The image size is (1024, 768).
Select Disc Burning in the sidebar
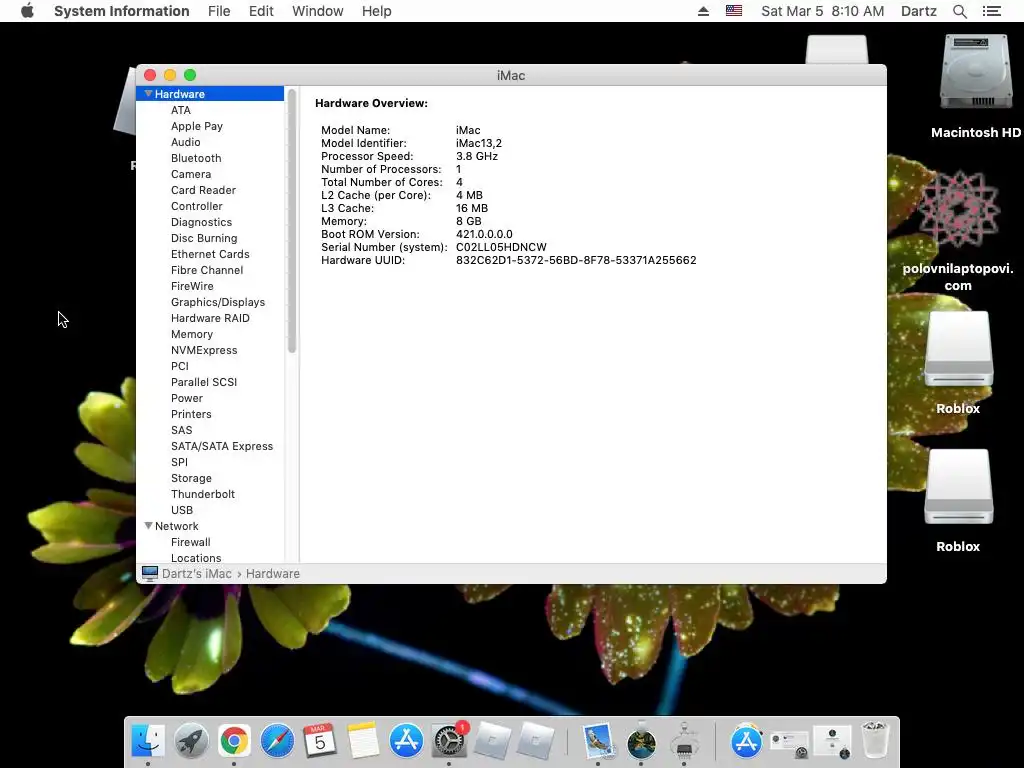[204, 238]
